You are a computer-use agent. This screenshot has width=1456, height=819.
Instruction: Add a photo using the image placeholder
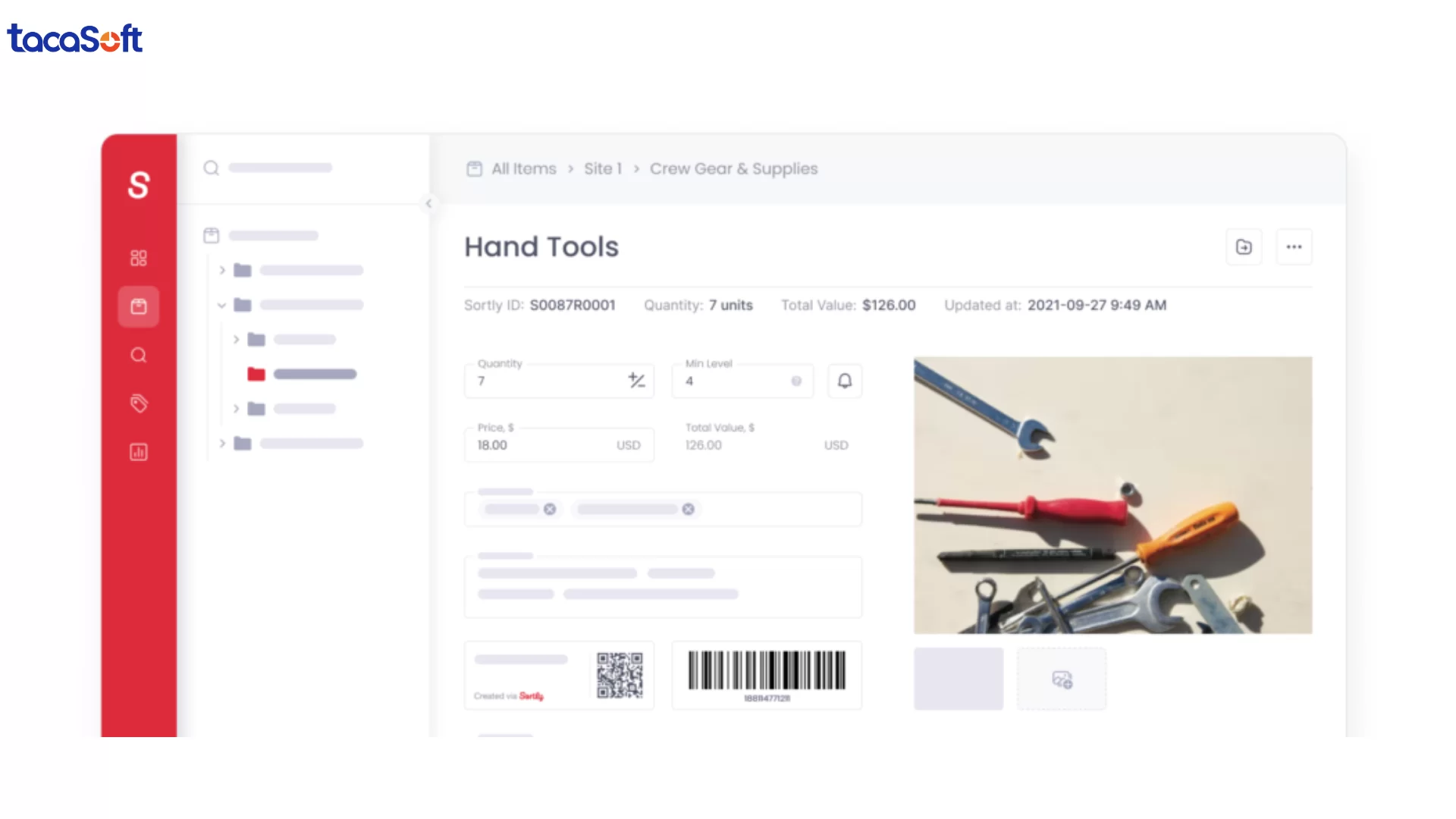1061,679
